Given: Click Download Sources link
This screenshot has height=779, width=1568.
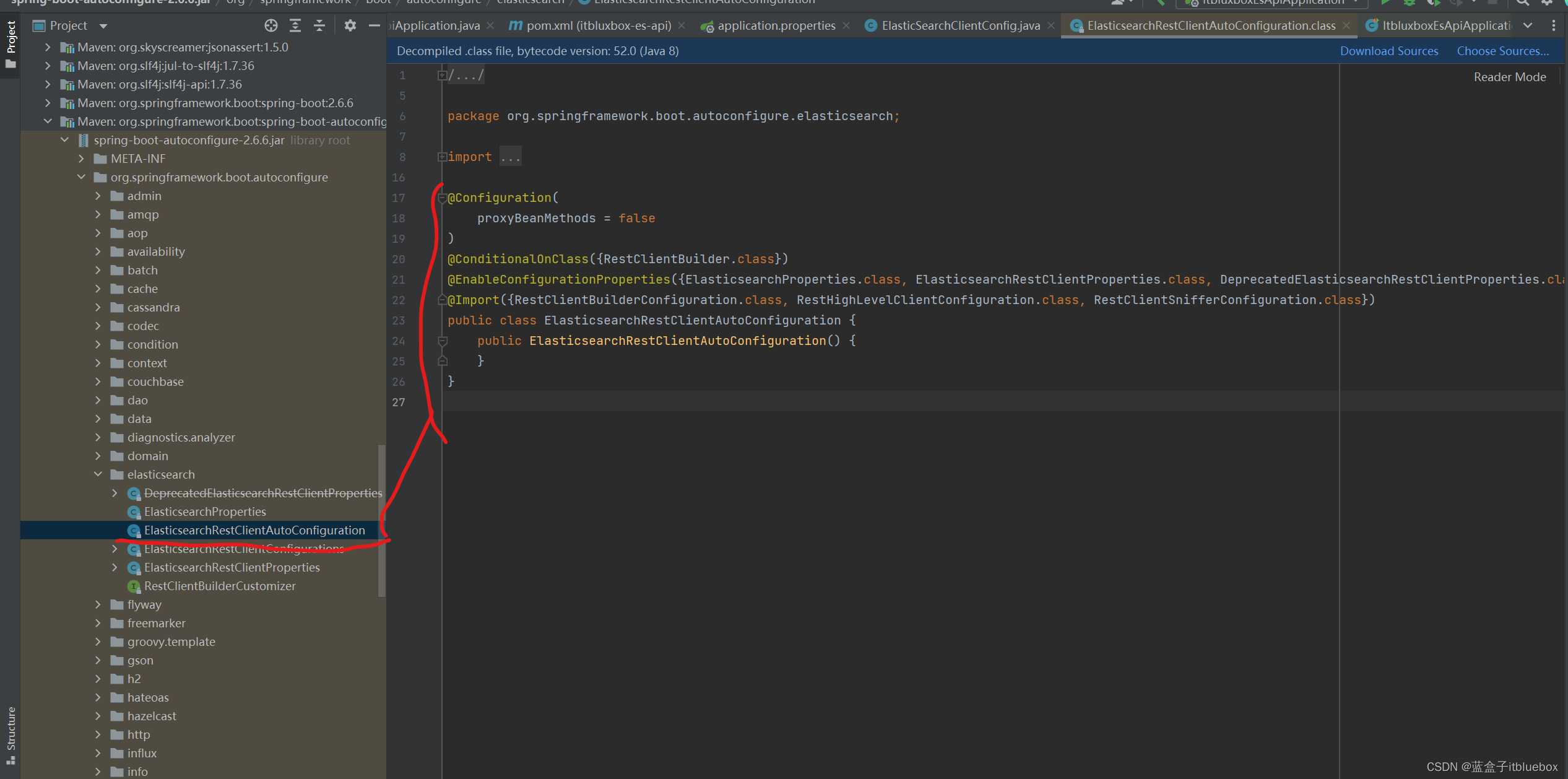Looking at the screenshot, I should click(x=1388, y=51).
